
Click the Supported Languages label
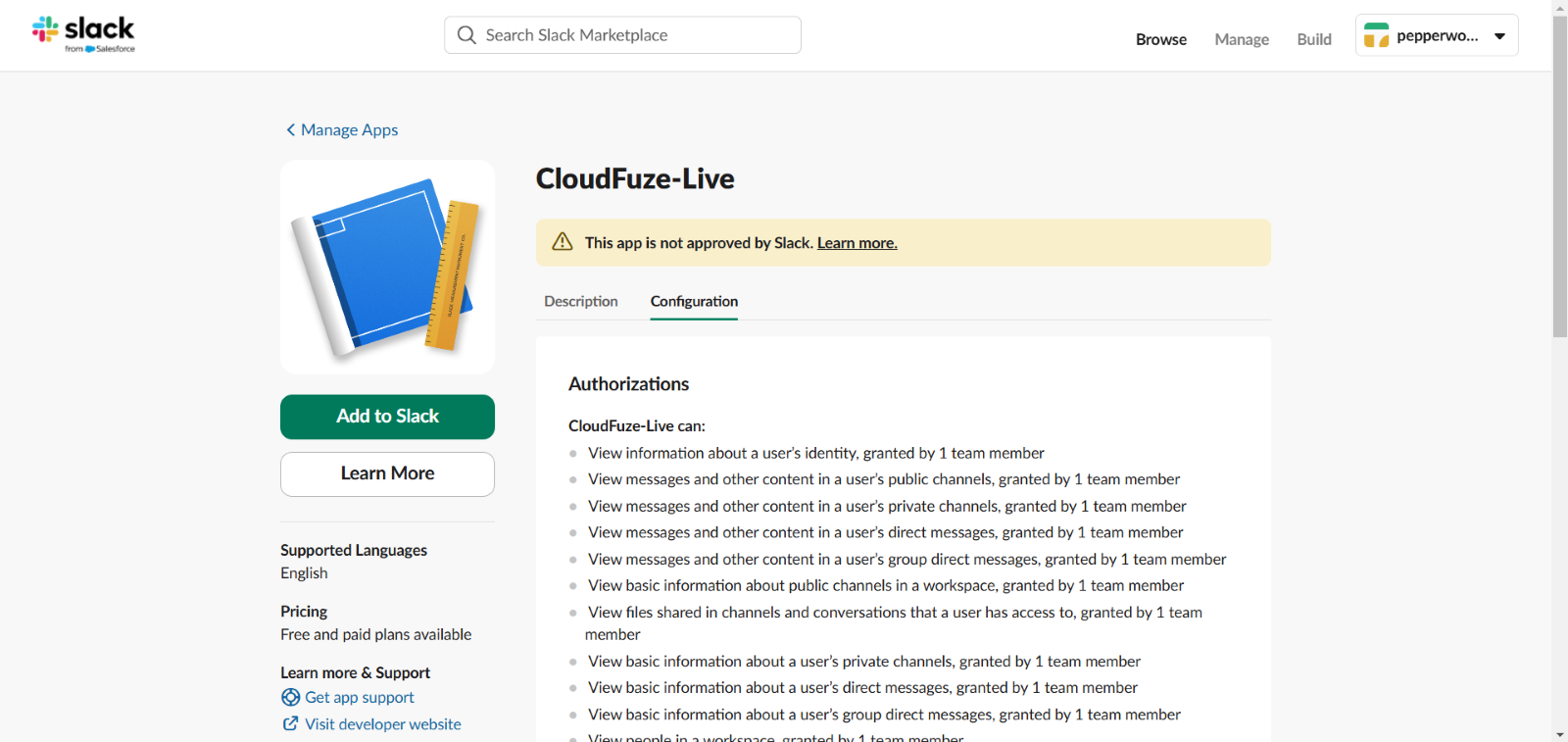[354, 550]
